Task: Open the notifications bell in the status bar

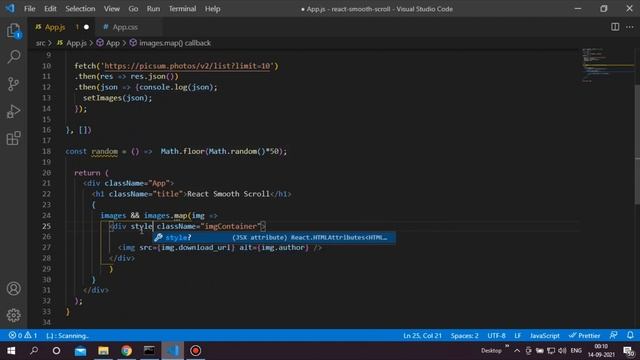Action: [x=630, y=336]
